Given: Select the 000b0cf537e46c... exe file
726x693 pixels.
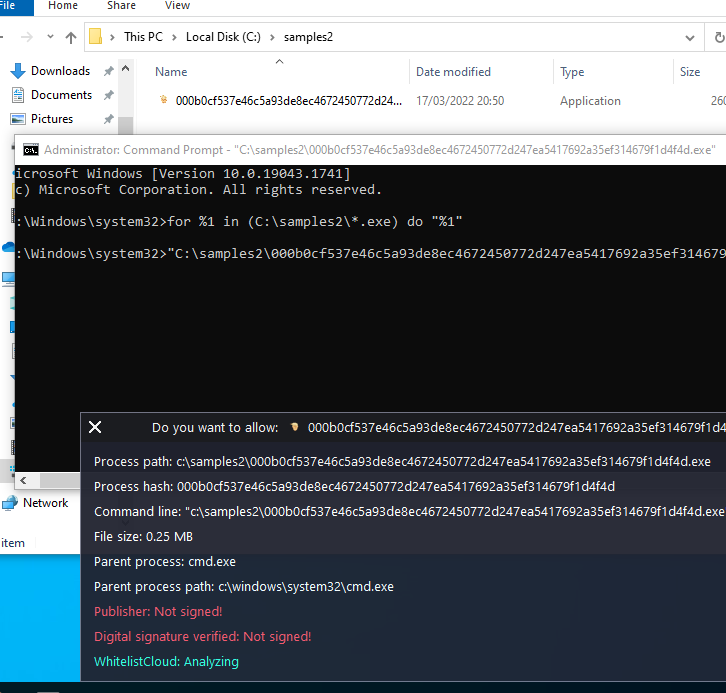Looking at the screenshot, I should pos(288,101).
